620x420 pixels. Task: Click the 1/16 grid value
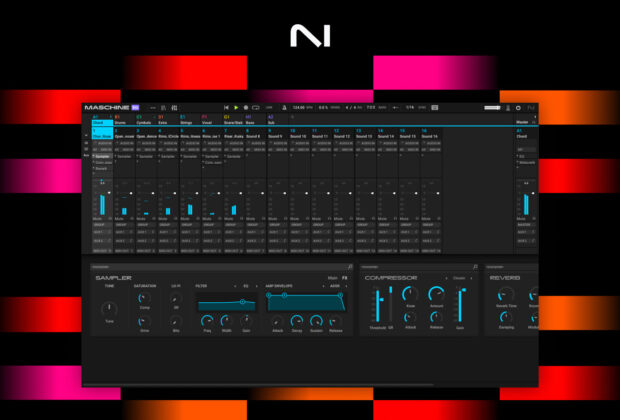pyautogui.click(x=410, y=108)
